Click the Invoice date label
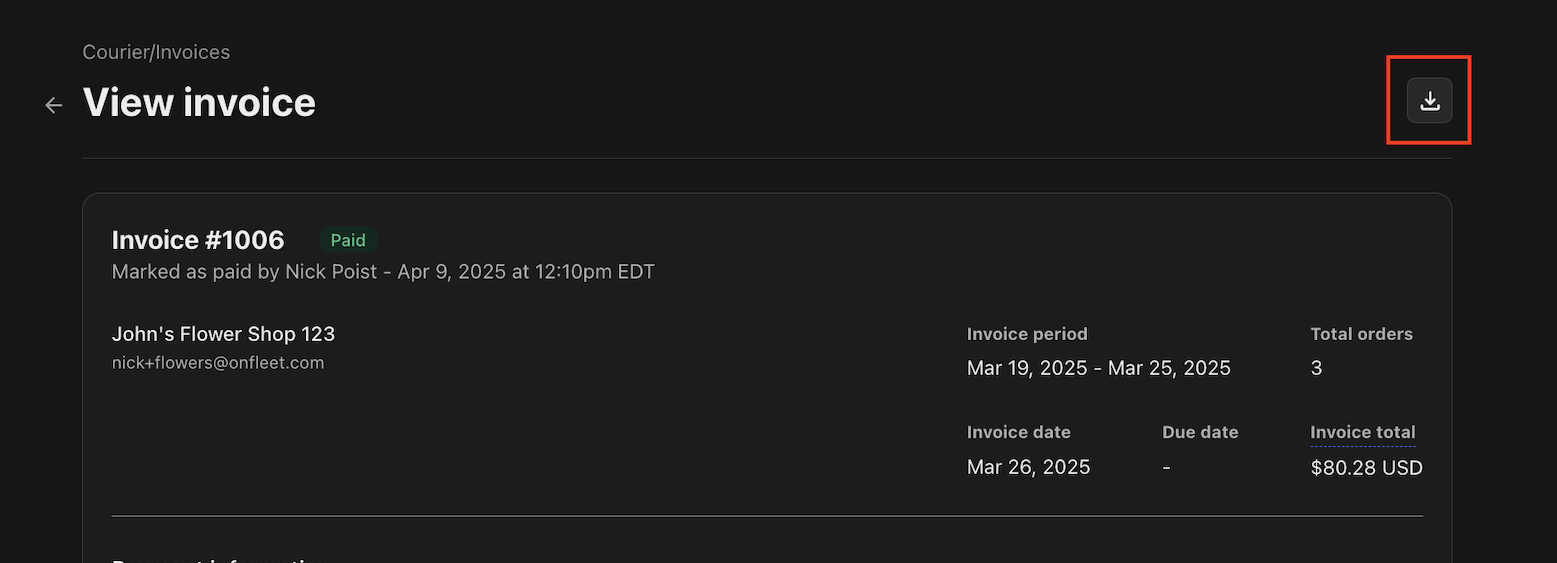Screen dimensions: 1557x563 tap(1018, 433)
